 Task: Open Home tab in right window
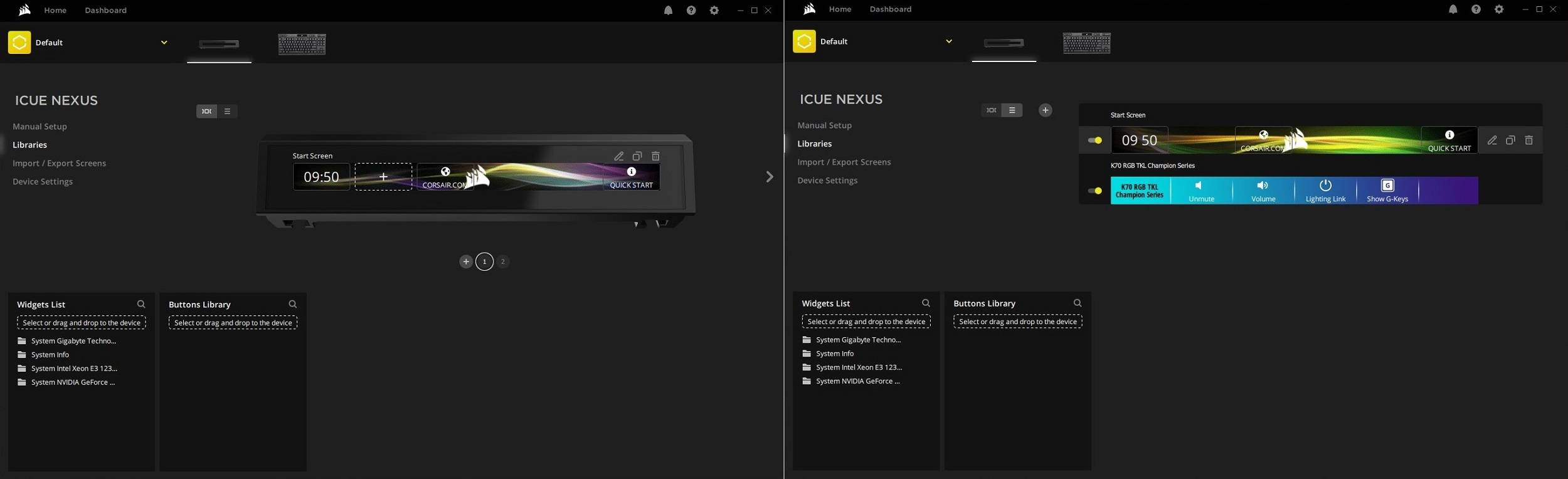pyautogui.click(x=840, y=9)
